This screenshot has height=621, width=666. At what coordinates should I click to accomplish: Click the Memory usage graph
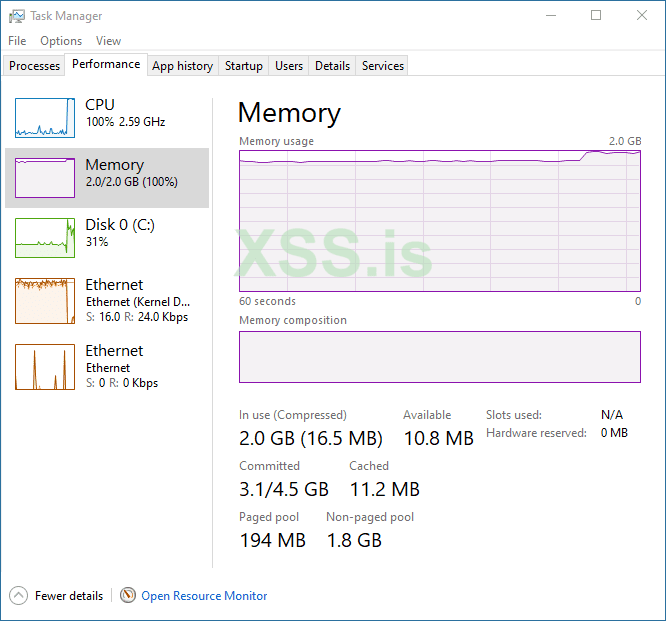tap(440, 220)
